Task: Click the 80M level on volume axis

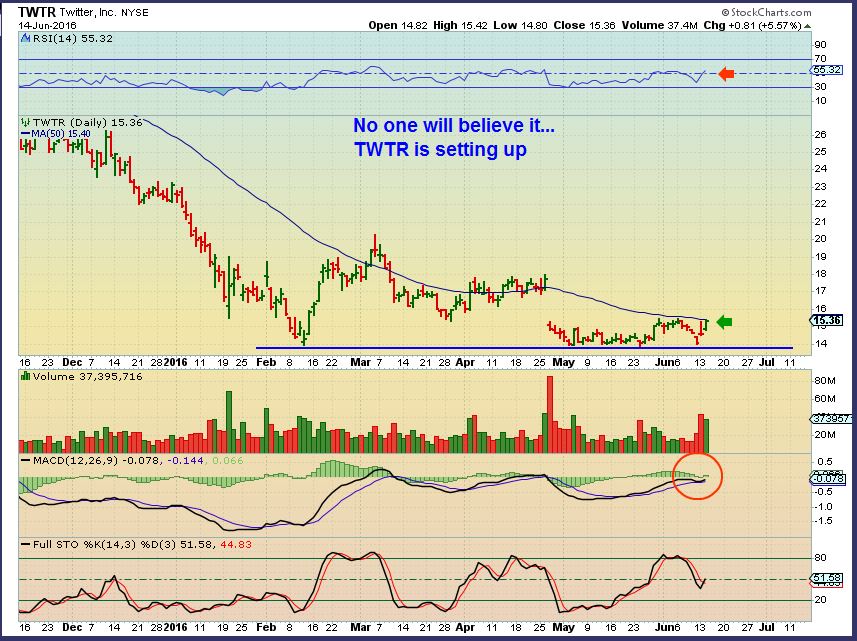Action: pos(824,381)
